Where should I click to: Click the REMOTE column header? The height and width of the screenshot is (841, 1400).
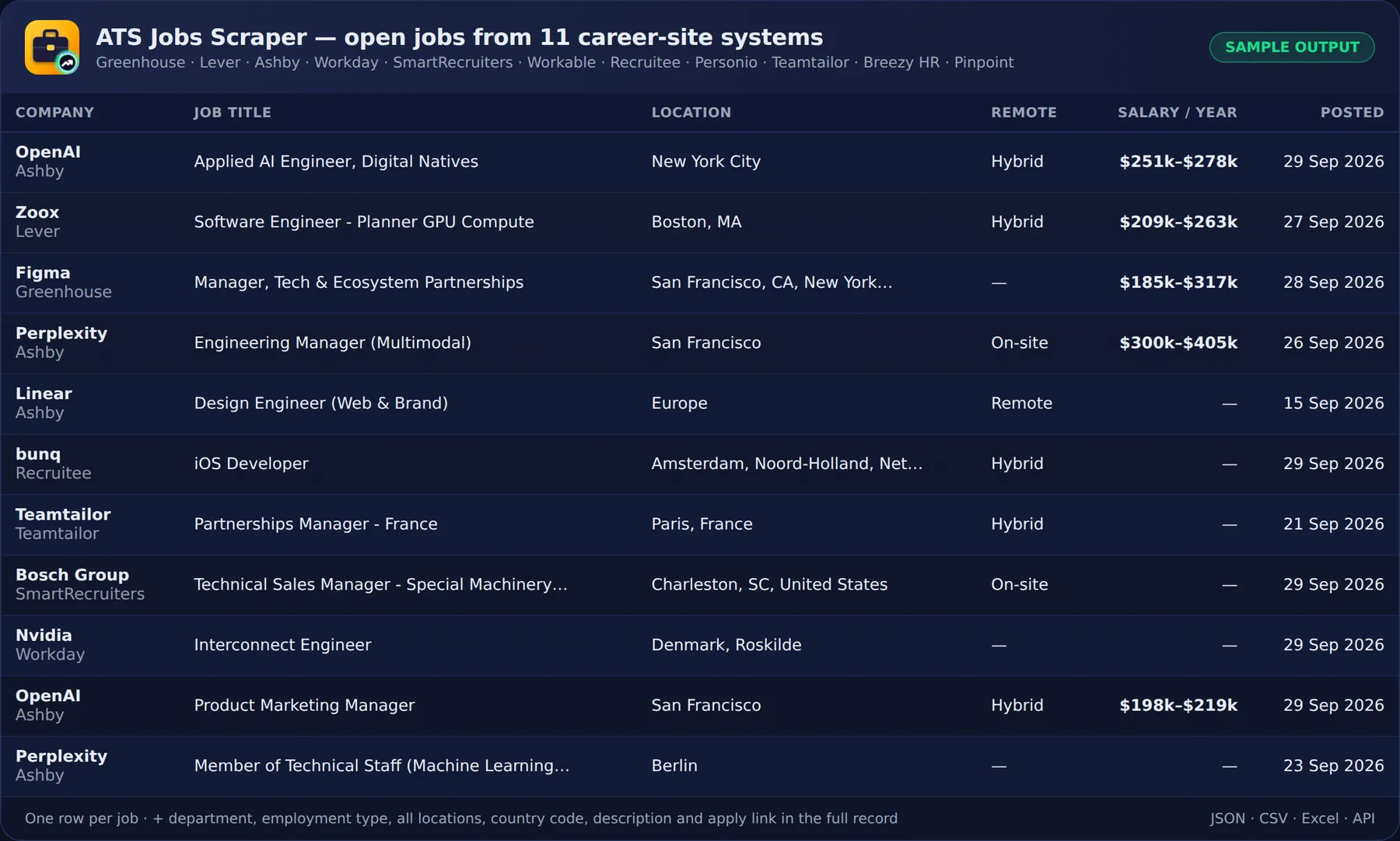[x=1024, y=113]
